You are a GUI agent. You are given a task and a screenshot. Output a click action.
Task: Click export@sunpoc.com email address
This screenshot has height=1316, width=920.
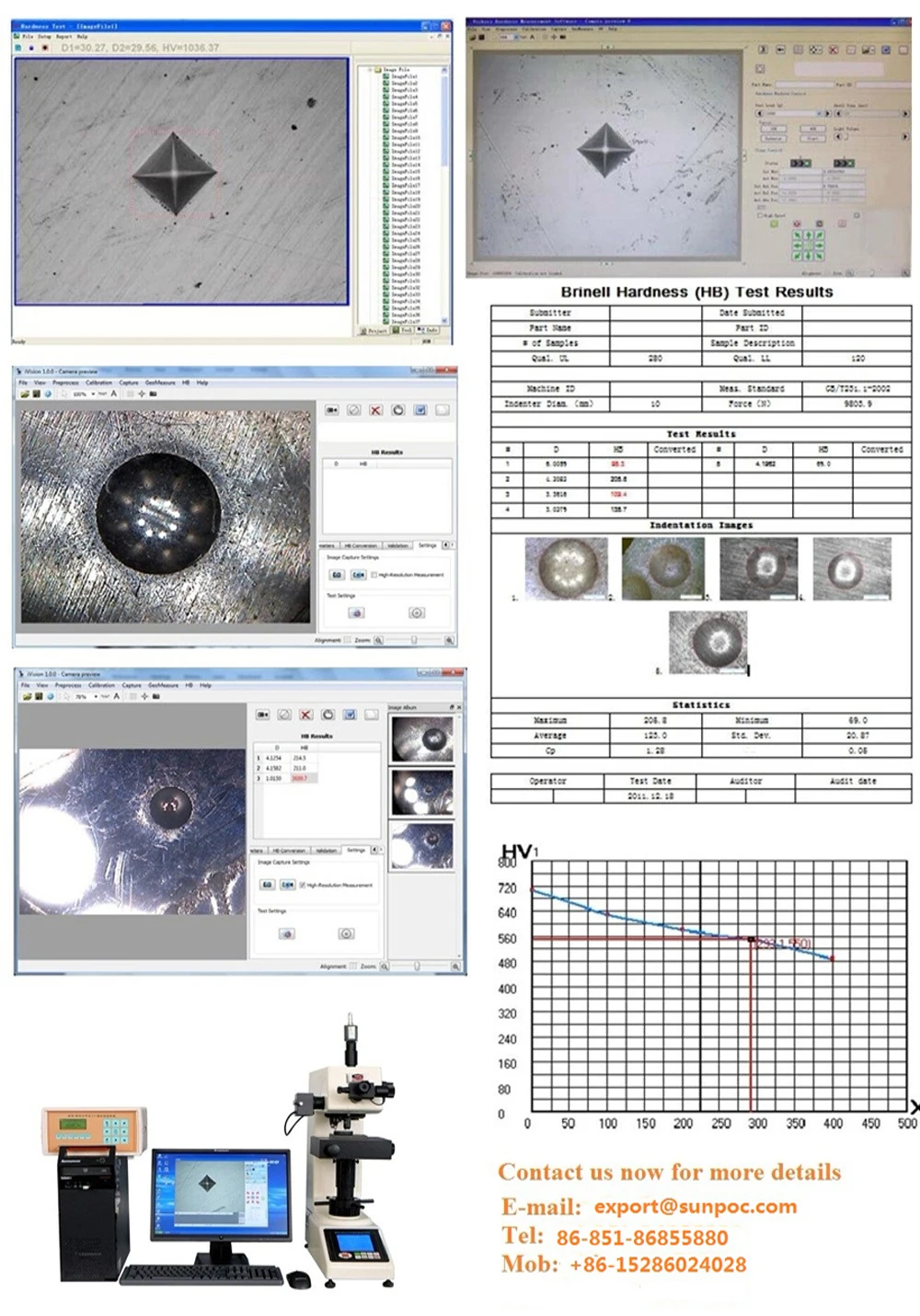click(x=696, y=1206)
